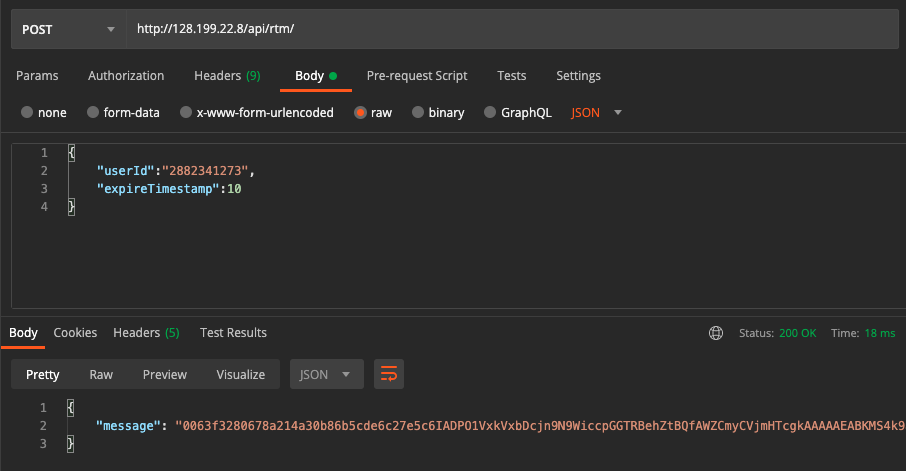
Task: Switch response view to Pretty
Action: tap(43, 374)
